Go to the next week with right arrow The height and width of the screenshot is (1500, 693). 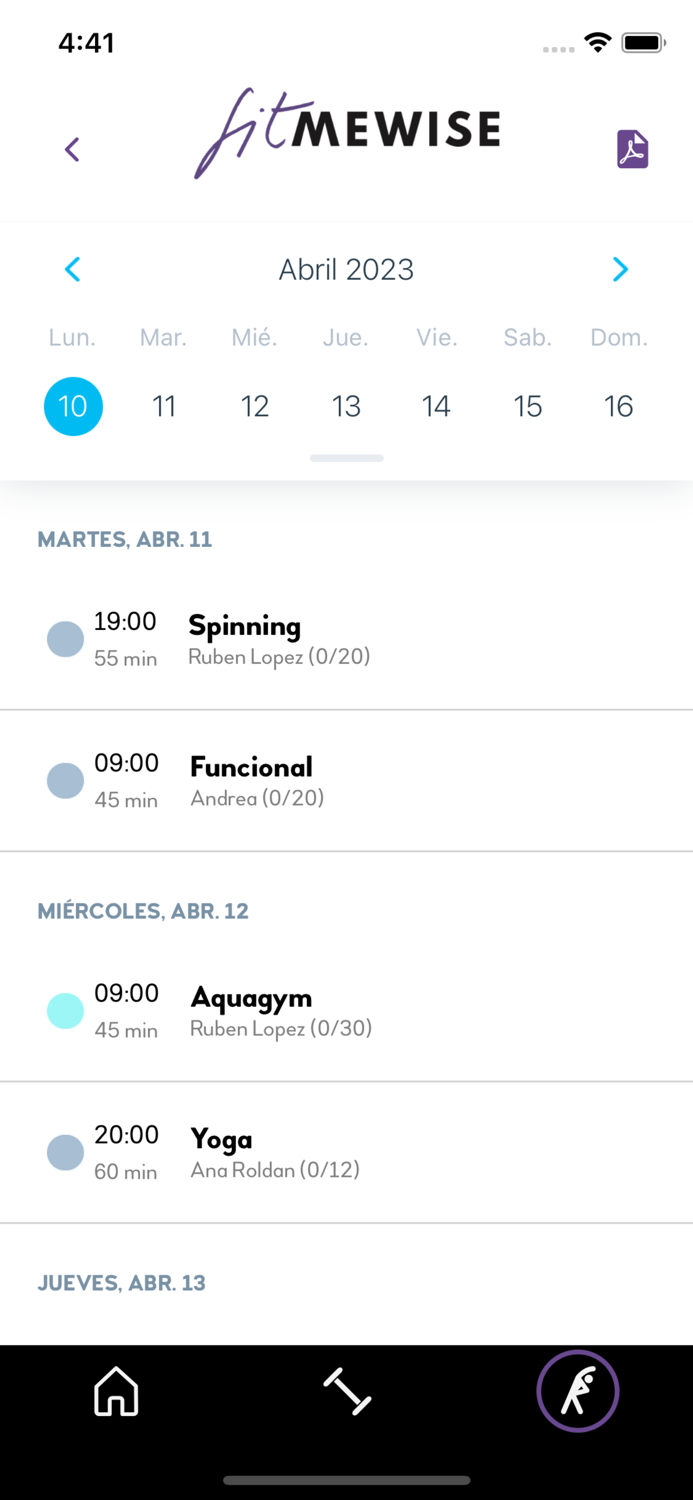(620, 269)
